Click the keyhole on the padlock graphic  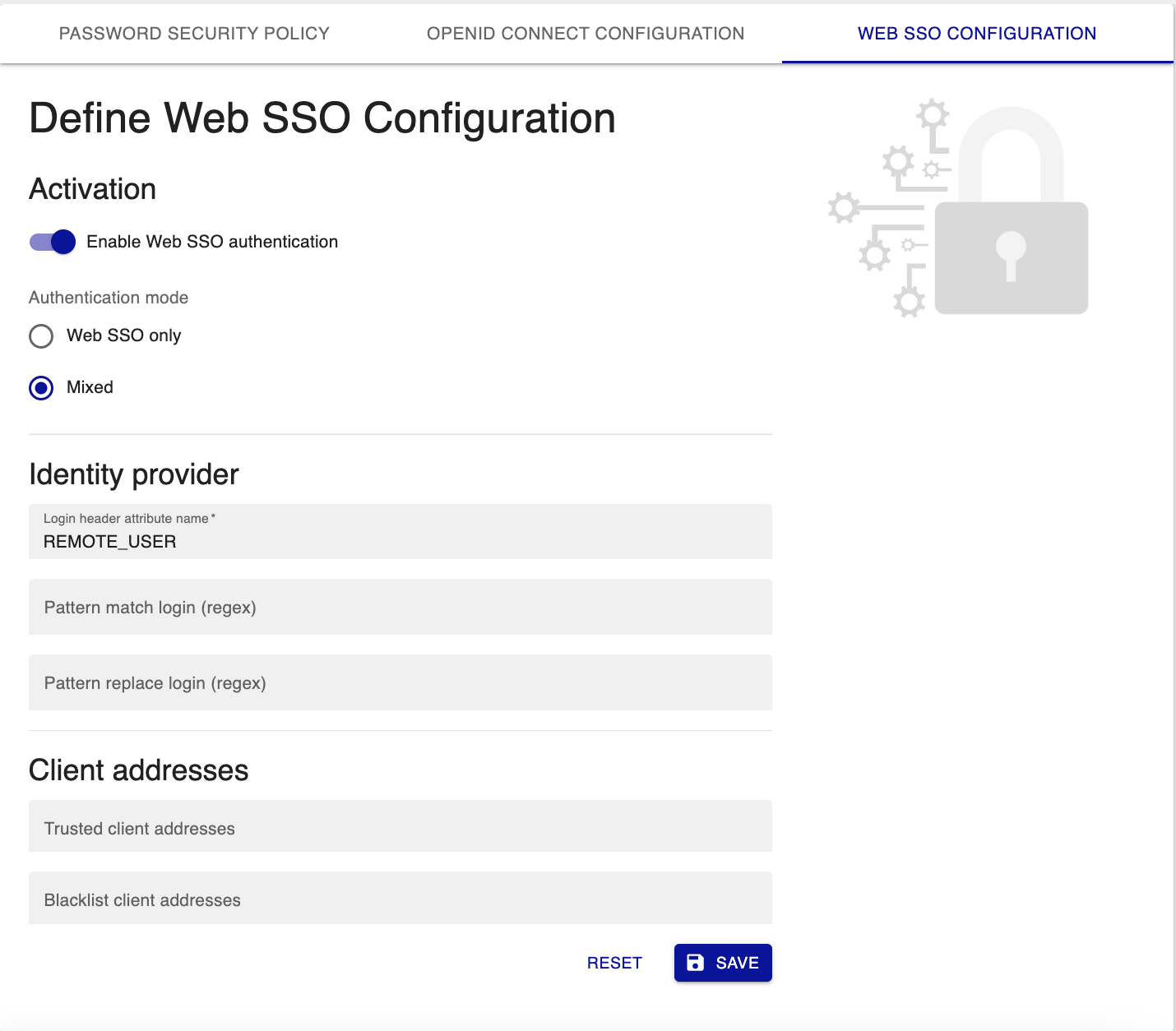pyautogui.click(x=1011, y=251)
